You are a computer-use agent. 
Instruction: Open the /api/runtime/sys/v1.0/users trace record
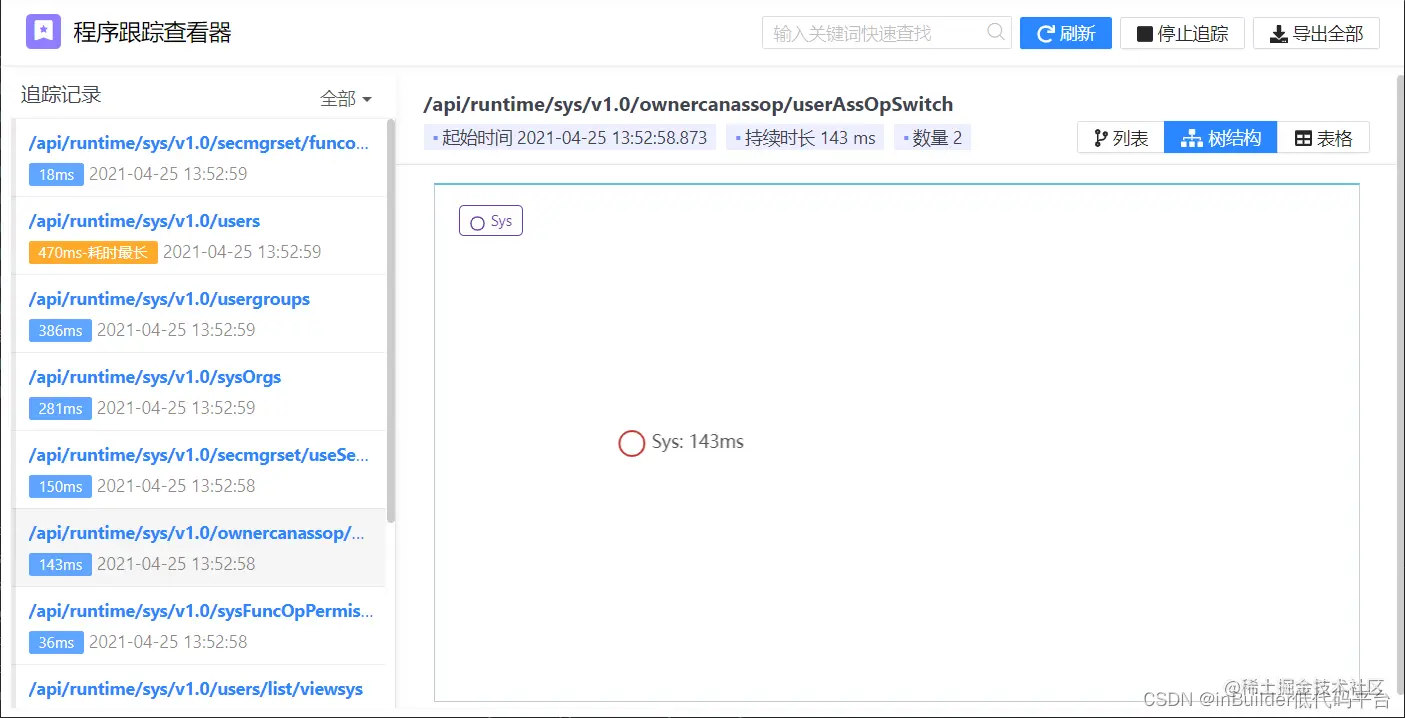pos(199,236)
